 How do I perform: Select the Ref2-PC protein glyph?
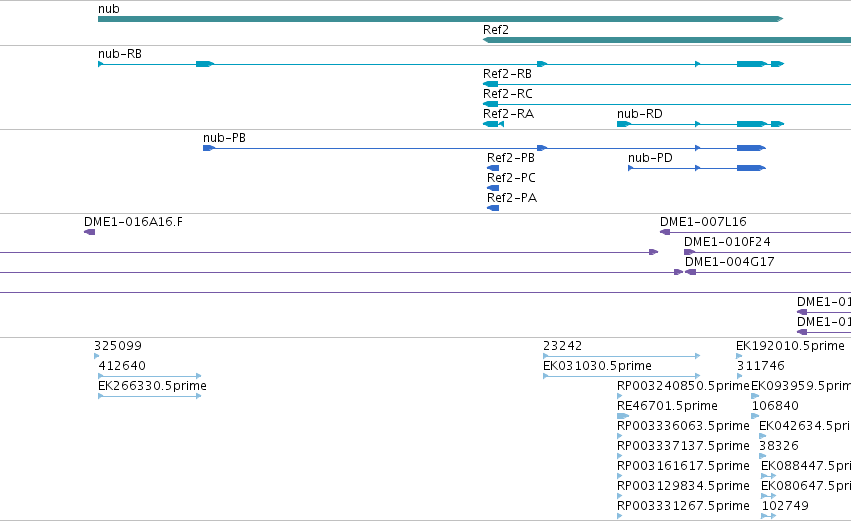point(493,188)
